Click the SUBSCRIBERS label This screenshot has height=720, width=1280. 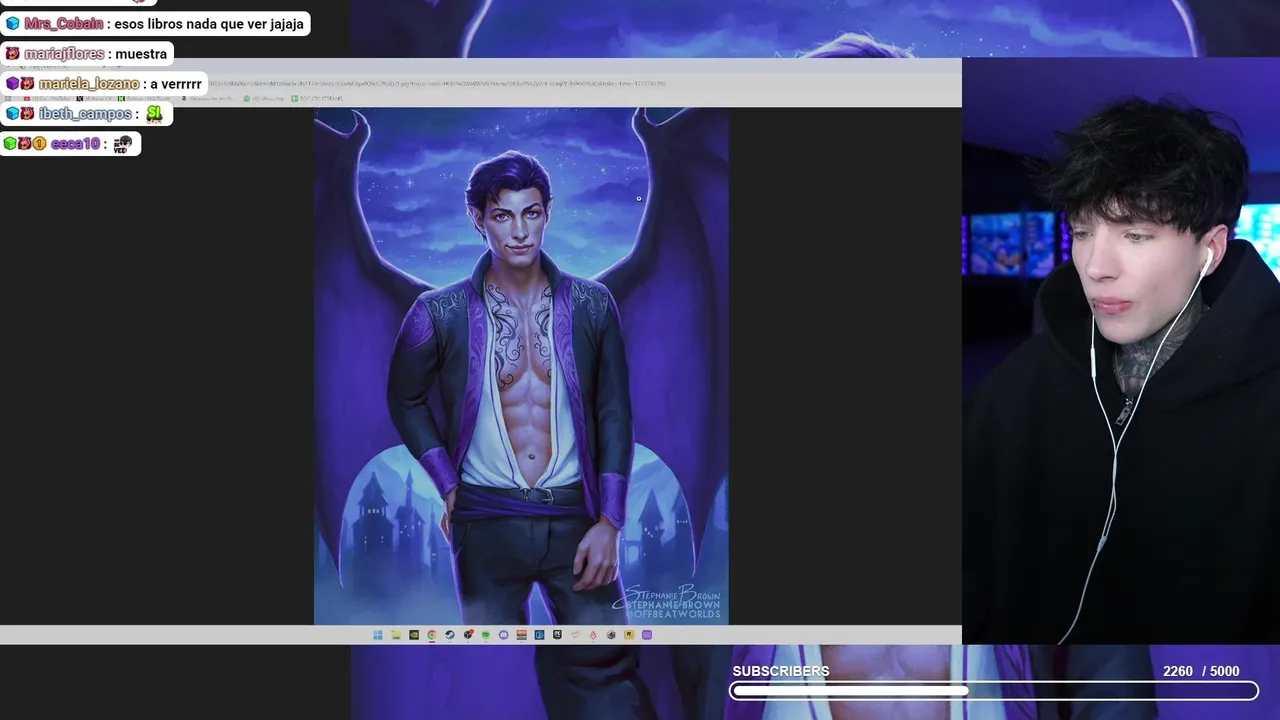781,671
